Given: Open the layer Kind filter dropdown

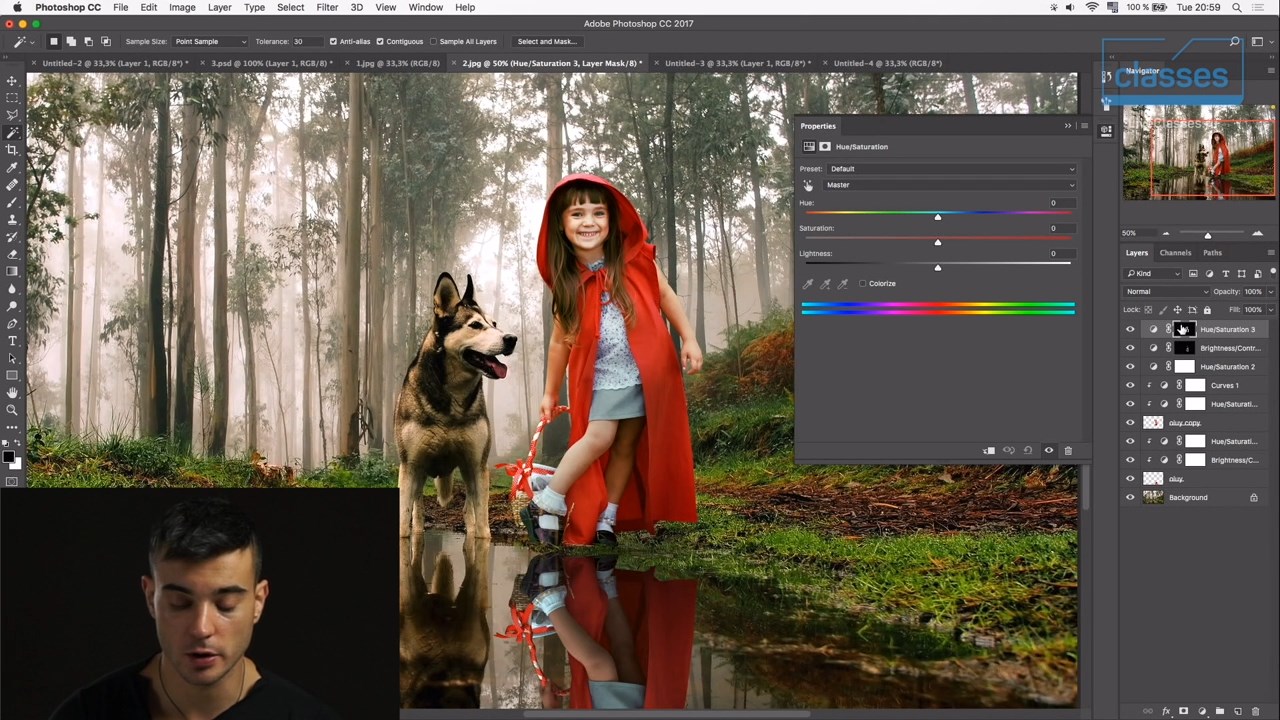Looking at the screenshot, I should tap(1153, 274).
